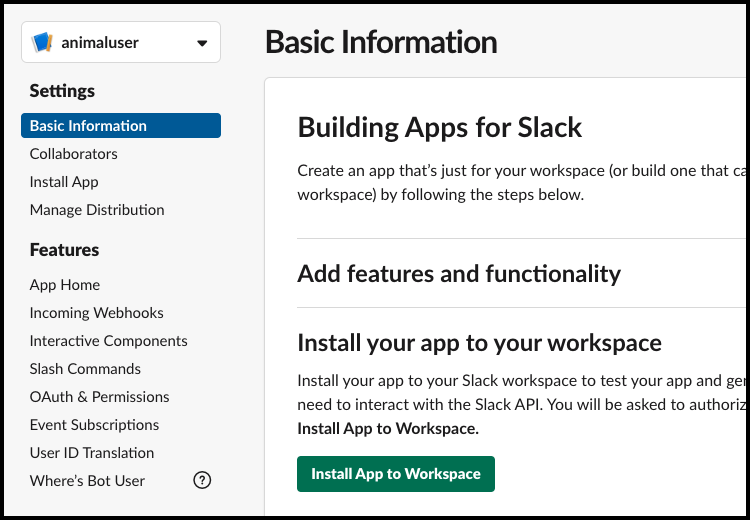Open the Collaborators settings page

73,154
